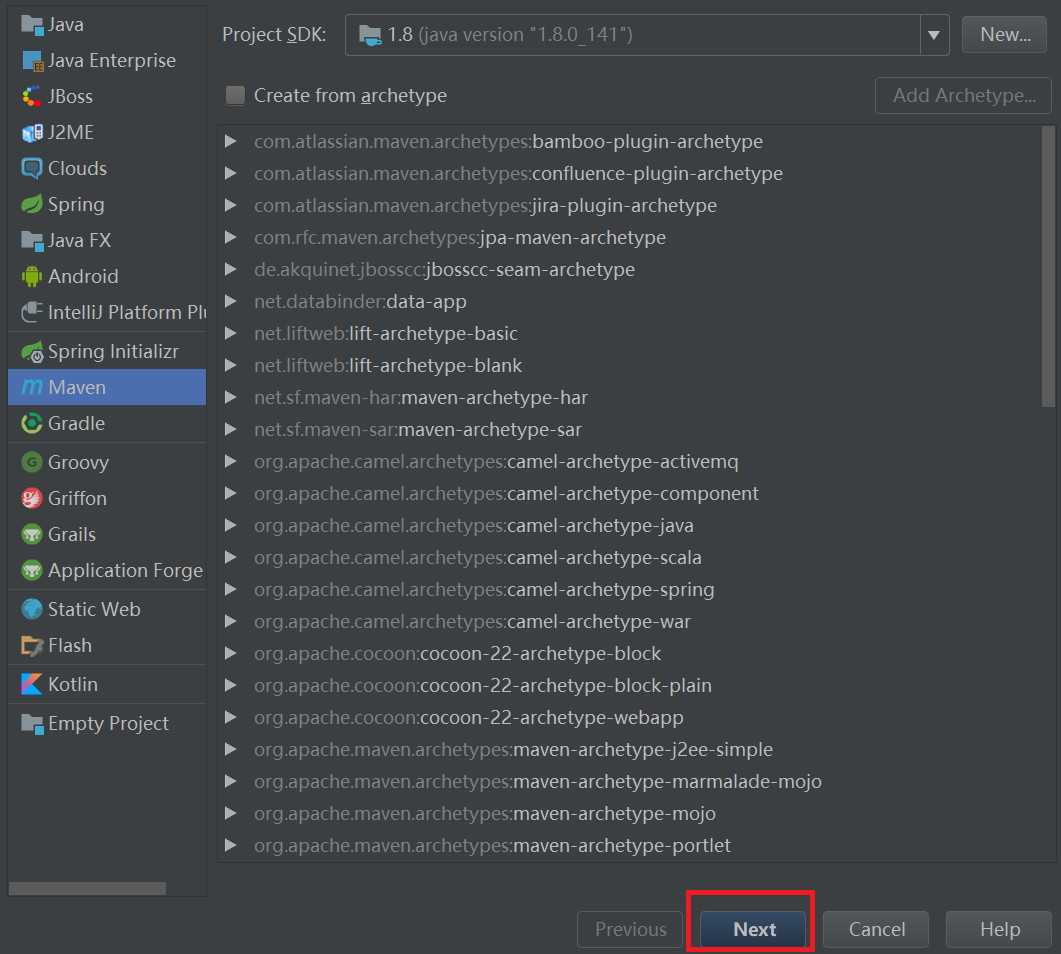Enable Create from archetype checkbox
Screen dimensions: 1061x954
(235, 95)
